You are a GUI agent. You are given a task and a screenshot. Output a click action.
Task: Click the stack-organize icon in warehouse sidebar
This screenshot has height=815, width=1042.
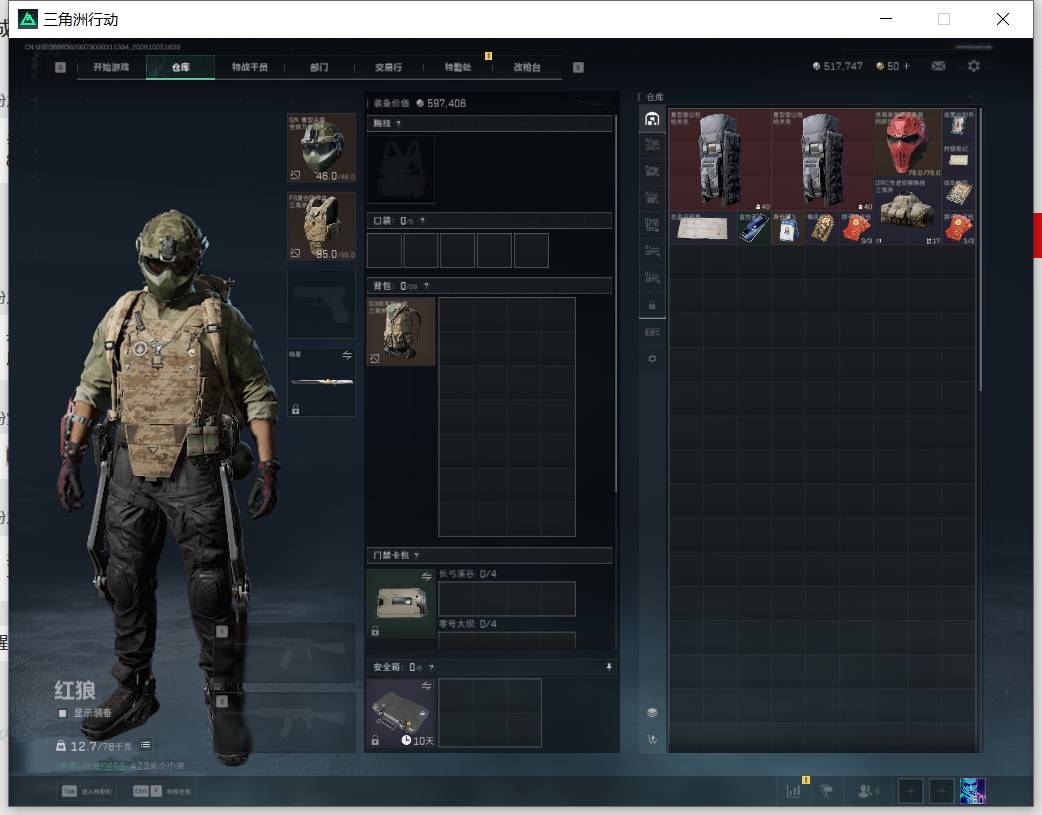pyautogui.click(x=652, y=713)
